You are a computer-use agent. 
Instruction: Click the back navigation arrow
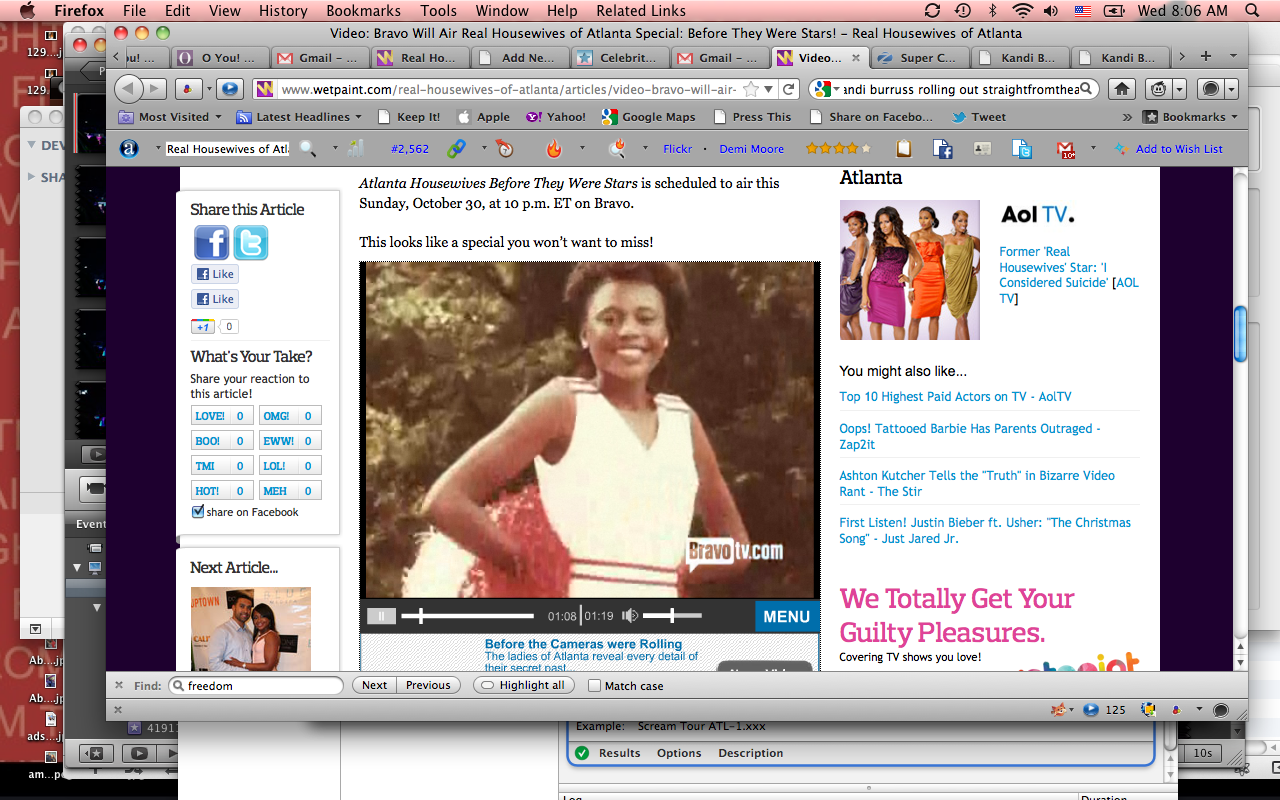(129, 89)
